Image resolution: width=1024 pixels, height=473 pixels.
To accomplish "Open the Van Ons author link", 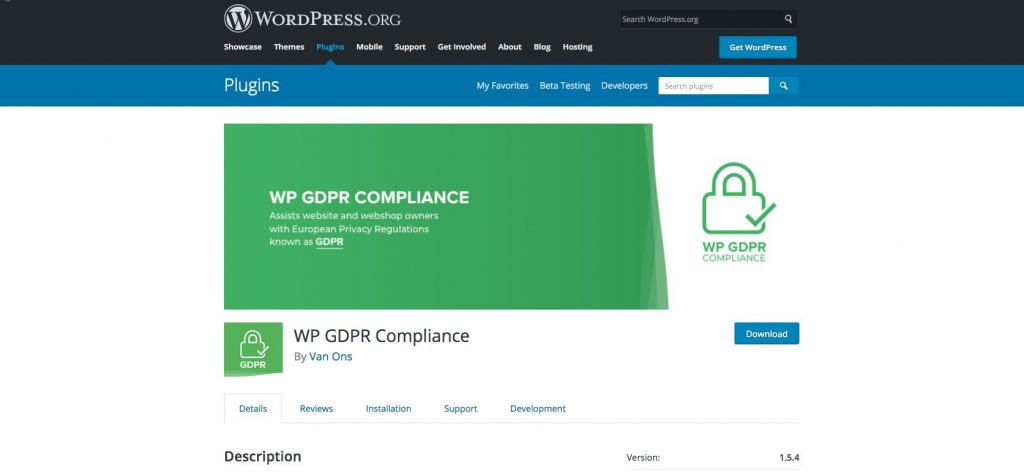I will [330, 357].
